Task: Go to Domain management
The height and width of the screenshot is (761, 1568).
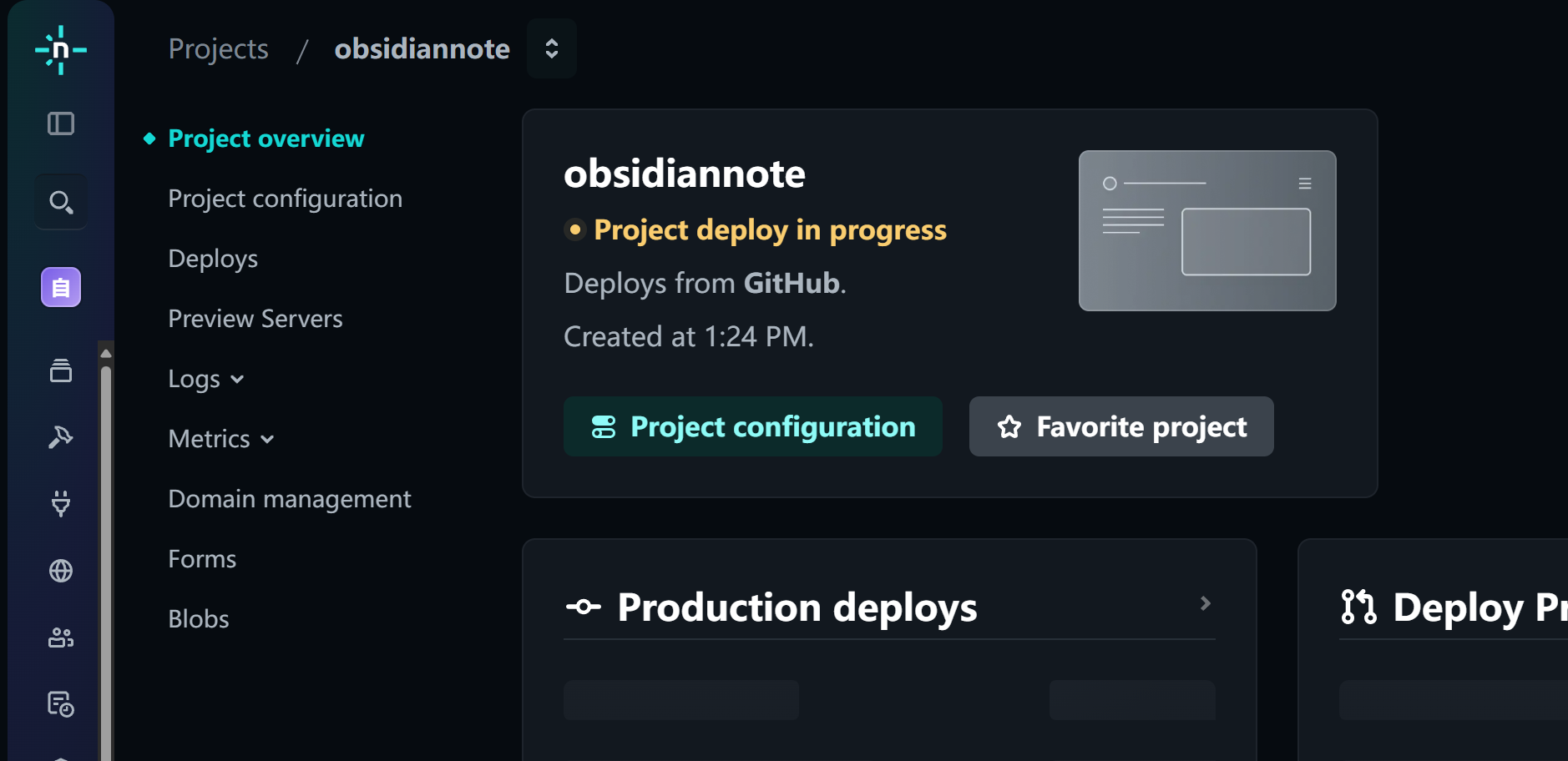Action: pyautogui.click(x=290, y=499)
